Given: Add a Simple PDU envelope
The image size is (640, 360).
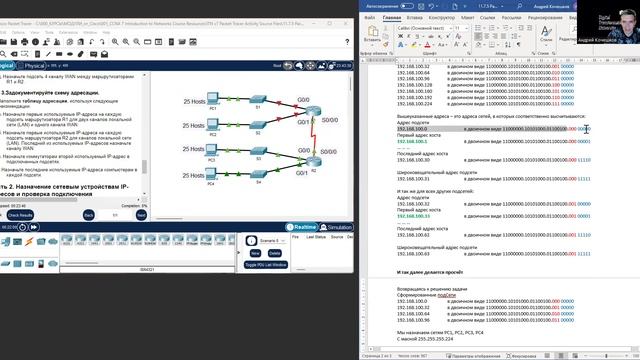Looking at the screenshot, I should tap(93, 54).
